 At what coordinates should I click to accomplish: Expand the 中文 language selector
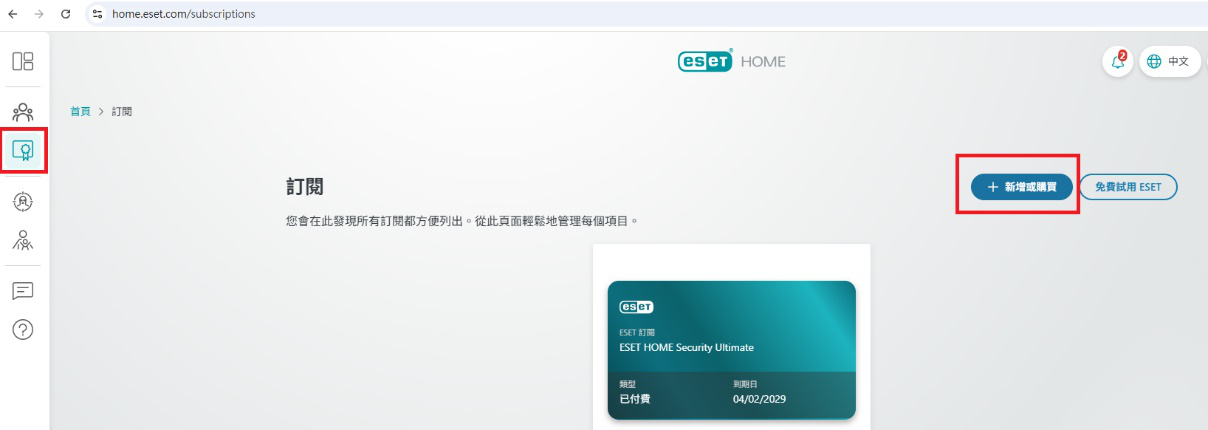1168,61
